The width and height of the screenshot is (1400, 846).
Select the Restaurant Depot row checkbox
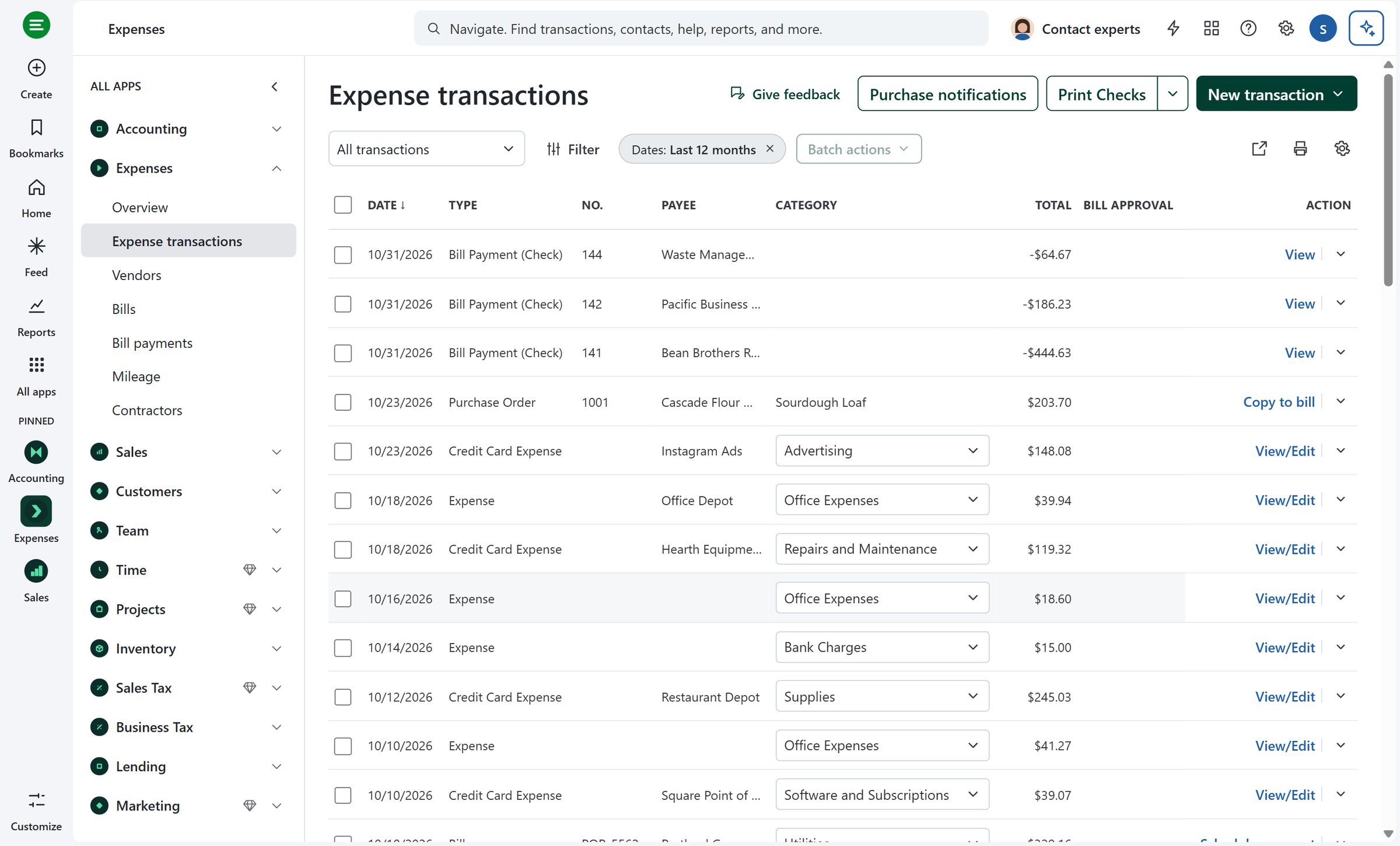pyautogui.click(x=342, y=697)
